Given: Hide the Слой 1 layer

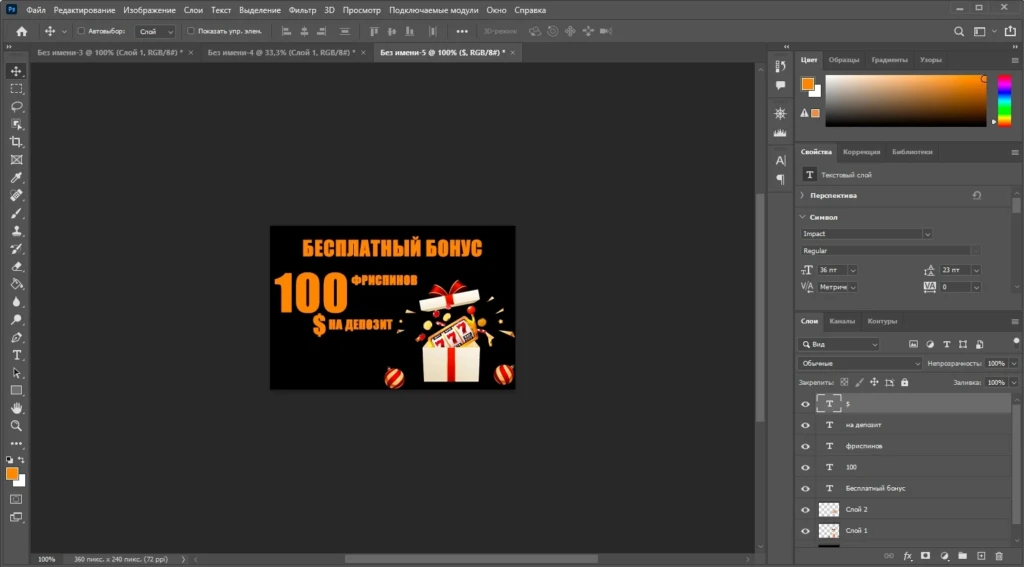Looking at the screenshot, I should coord(805,531).
